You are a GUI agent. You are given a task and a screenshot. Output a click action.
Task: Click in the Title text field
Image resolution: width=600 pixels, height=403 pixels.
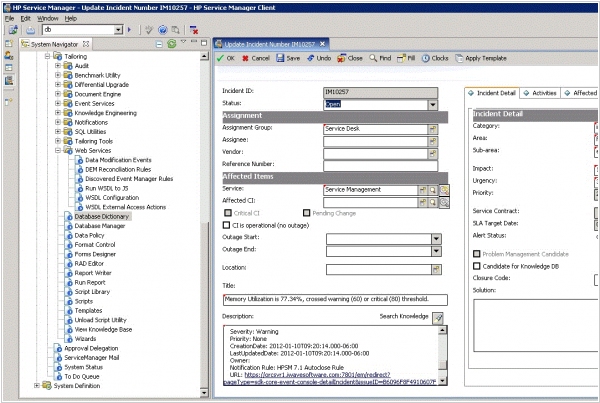click(x=335, y=299)
